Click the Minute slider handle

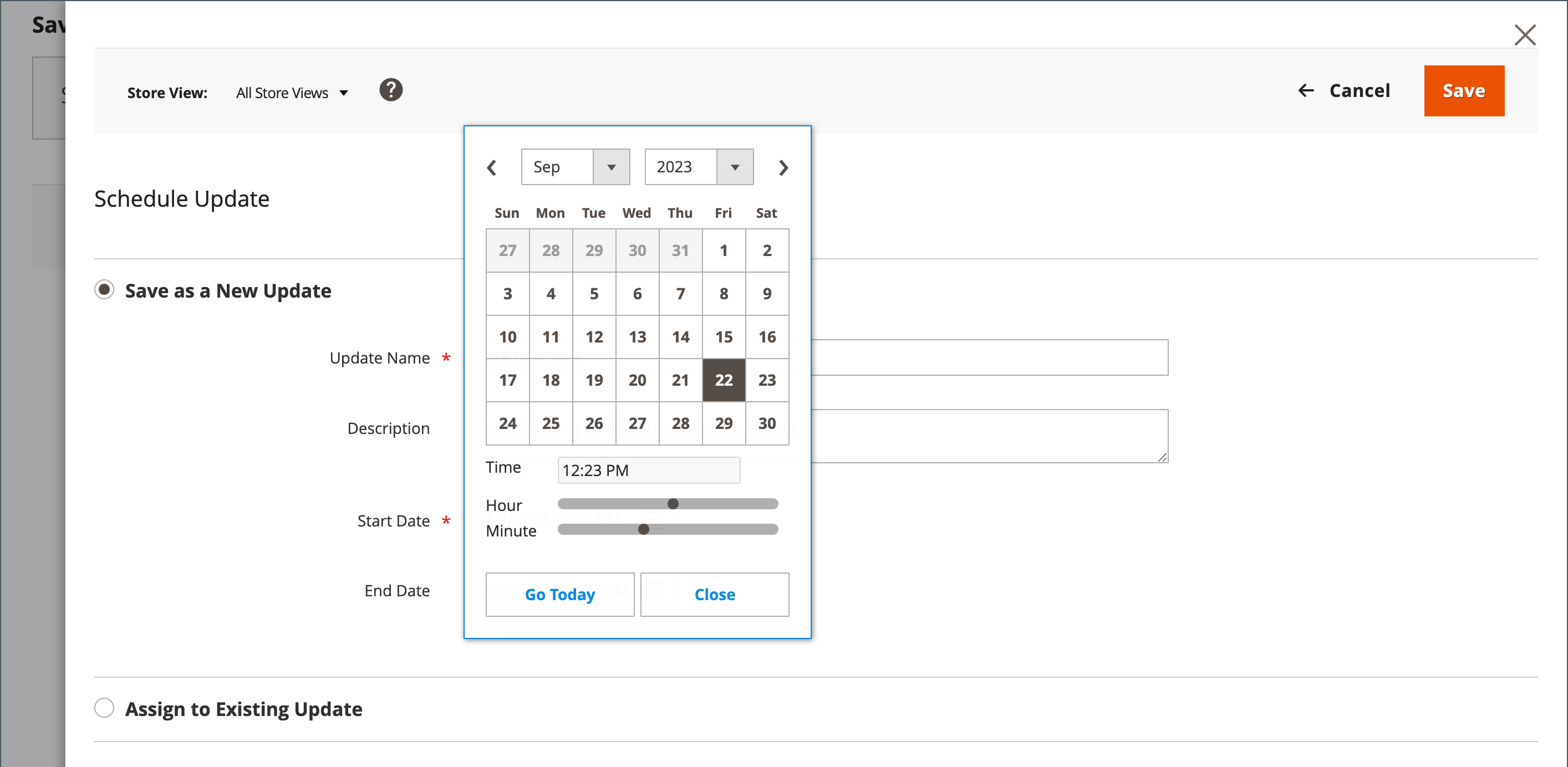[x=643, y=529]
